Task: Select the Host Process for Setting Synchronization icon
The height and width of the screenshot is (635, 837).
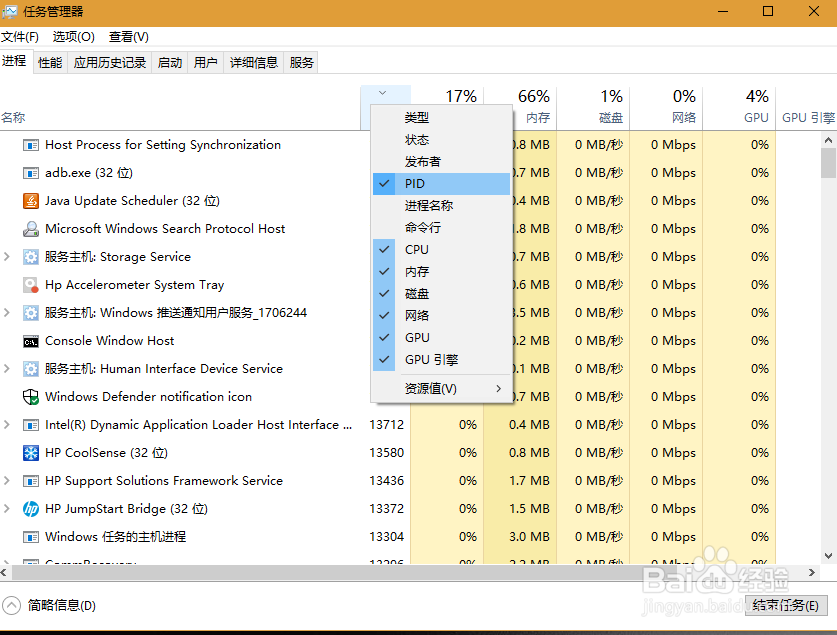Action: (31, 145)
